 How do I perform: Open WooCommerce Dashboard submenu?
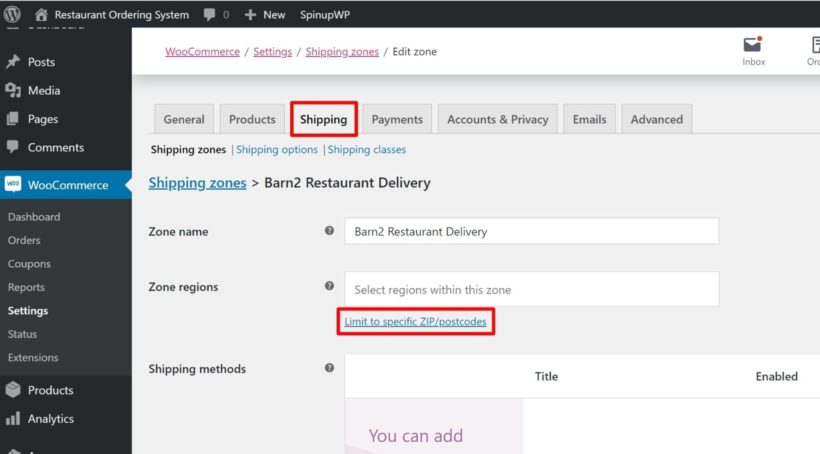click(34, 217)
